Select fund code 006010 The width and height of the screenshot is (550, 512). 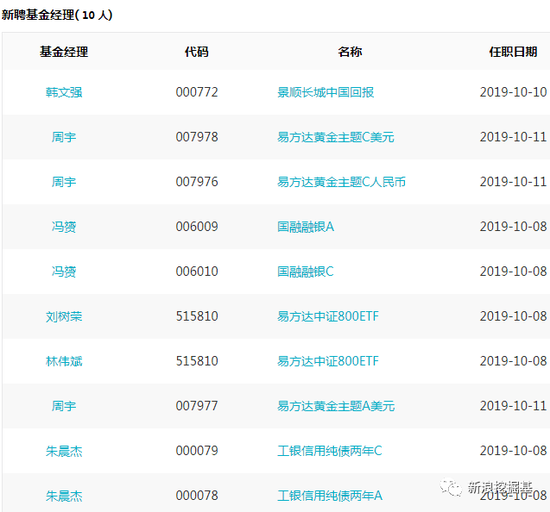(197, 271)
